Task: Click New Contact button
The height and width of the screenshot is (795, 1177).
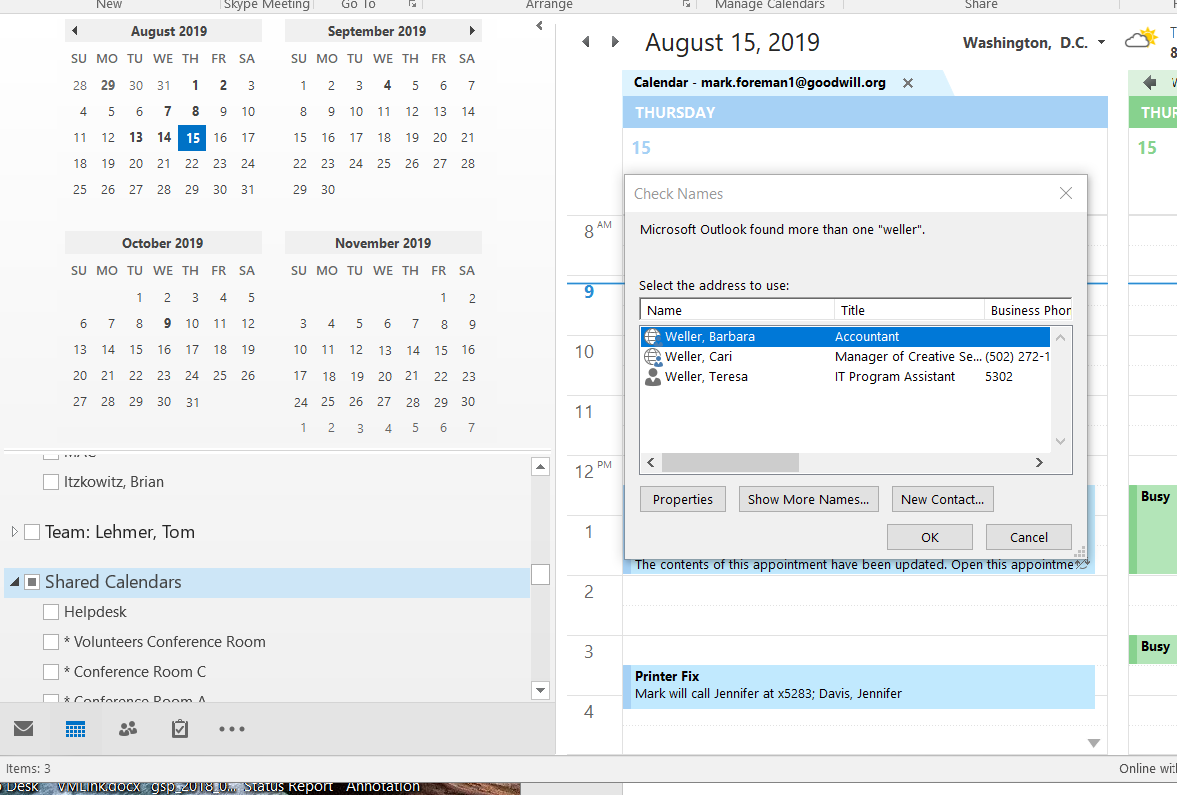Action: 942,499
